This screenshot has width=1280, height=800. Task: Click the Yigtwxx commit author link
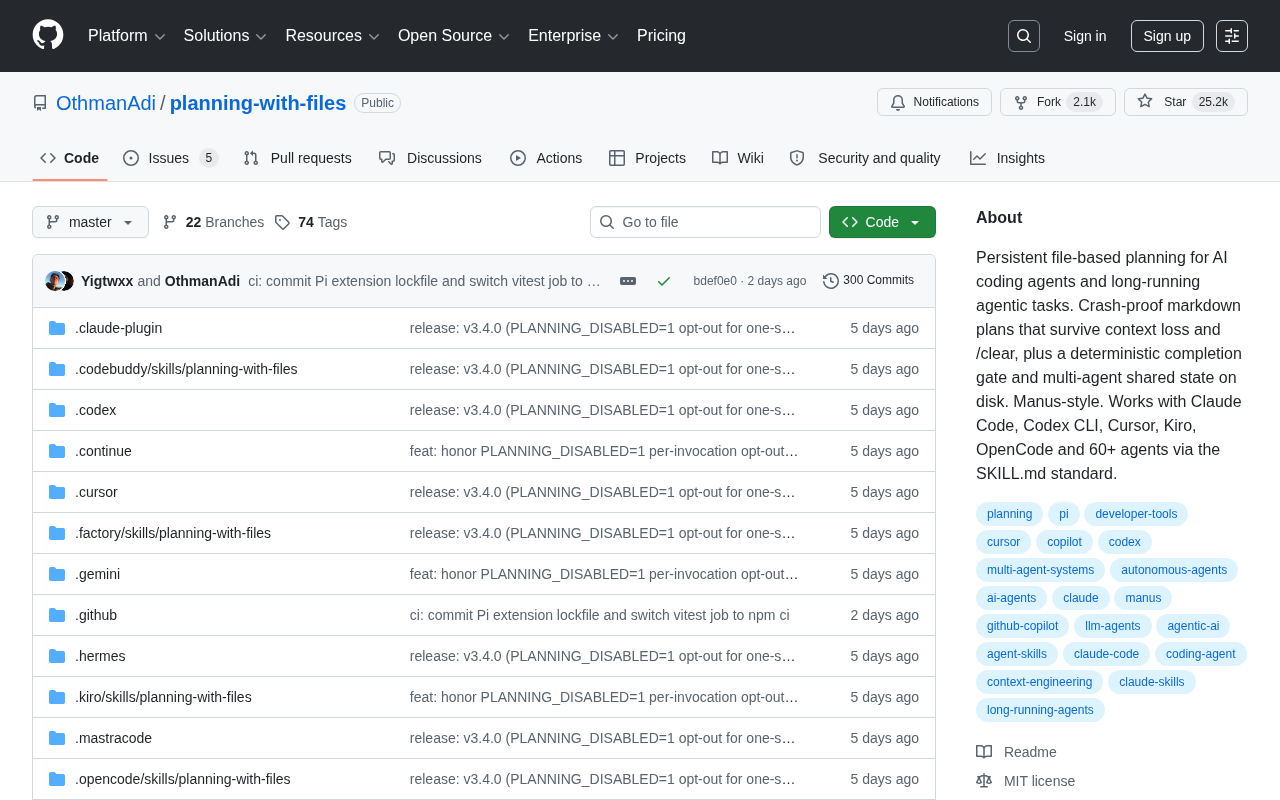(x=107, y=281)
